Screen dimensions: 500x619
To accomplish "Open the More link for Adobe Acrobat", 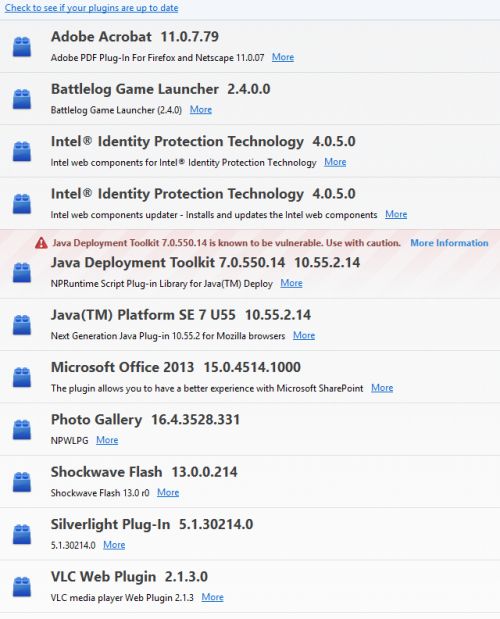I will 283,57.
